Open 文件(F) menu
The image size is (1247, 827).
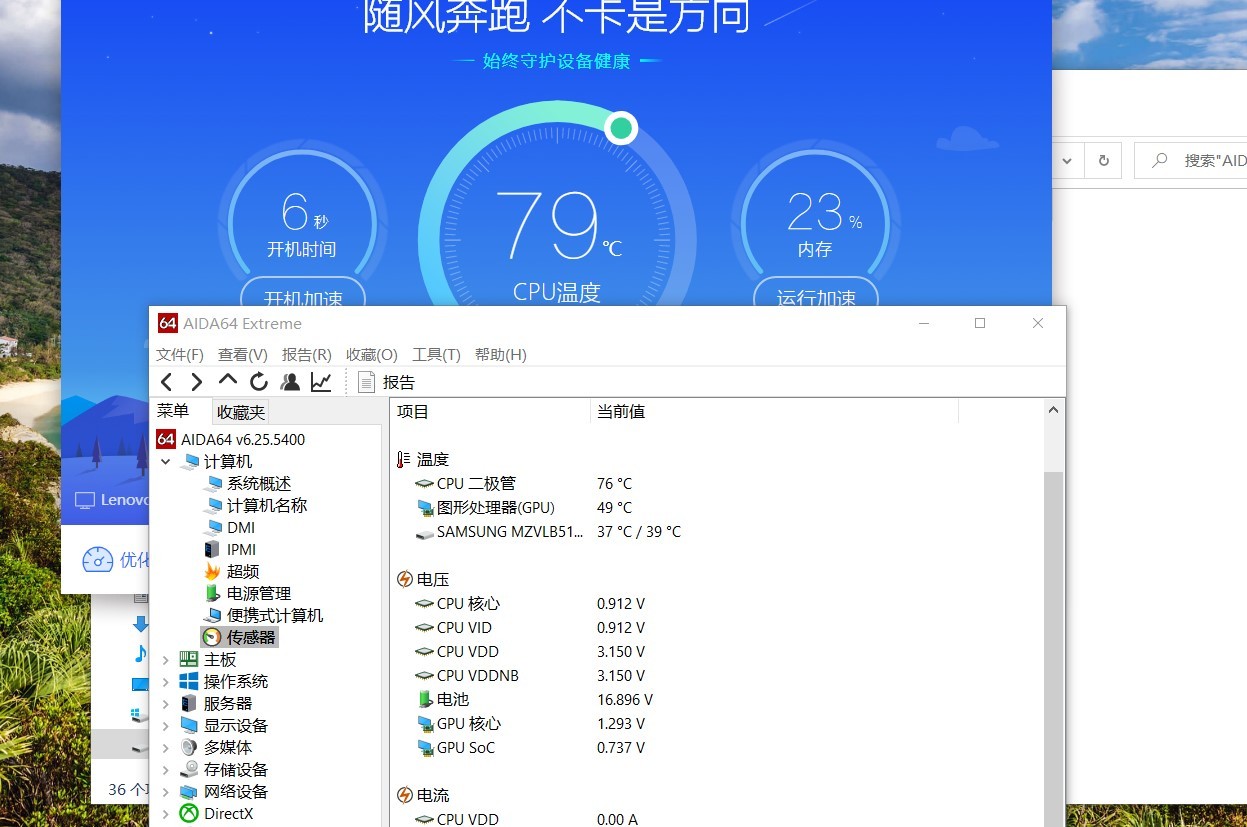180,354
